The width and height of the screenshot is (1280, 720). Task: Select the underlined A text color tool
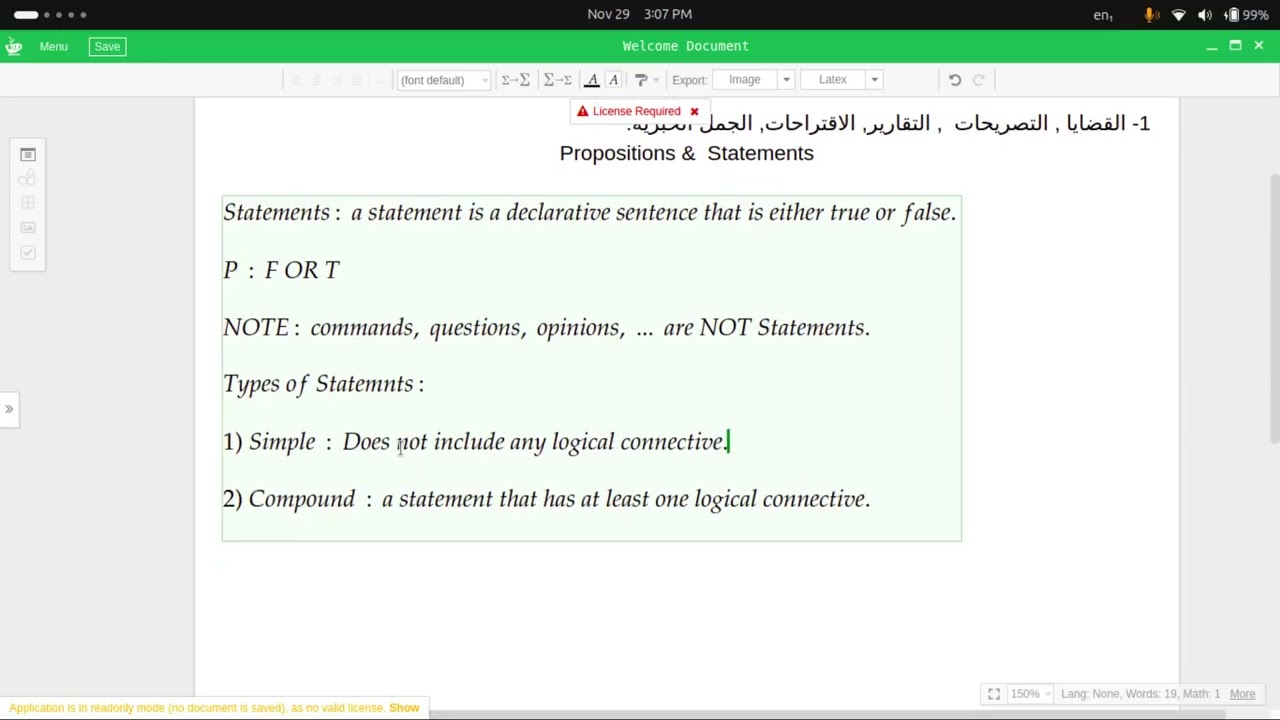pos(592,80)
